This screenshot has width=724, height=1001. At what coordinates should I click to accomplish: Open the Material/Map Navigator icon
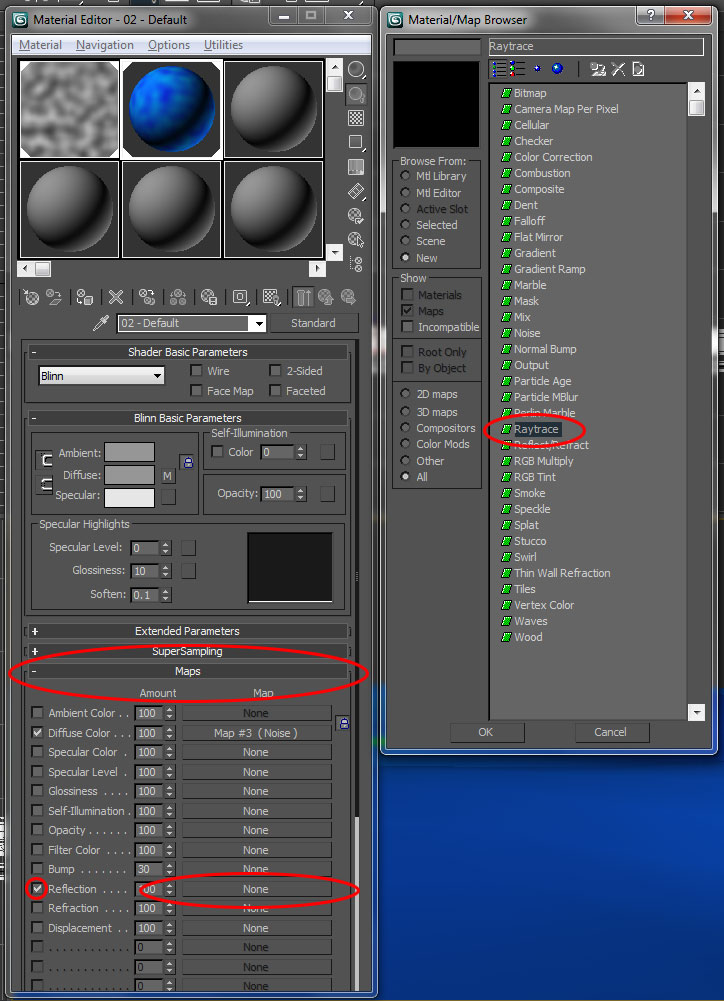(x=356, y=264)
